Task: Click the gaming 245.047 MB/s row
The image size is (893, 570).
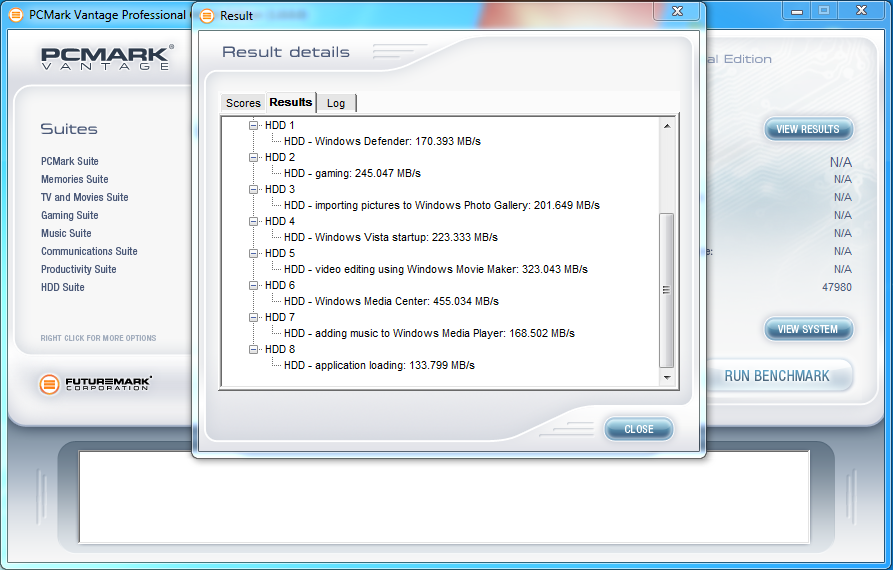Action: click(352, 173)
